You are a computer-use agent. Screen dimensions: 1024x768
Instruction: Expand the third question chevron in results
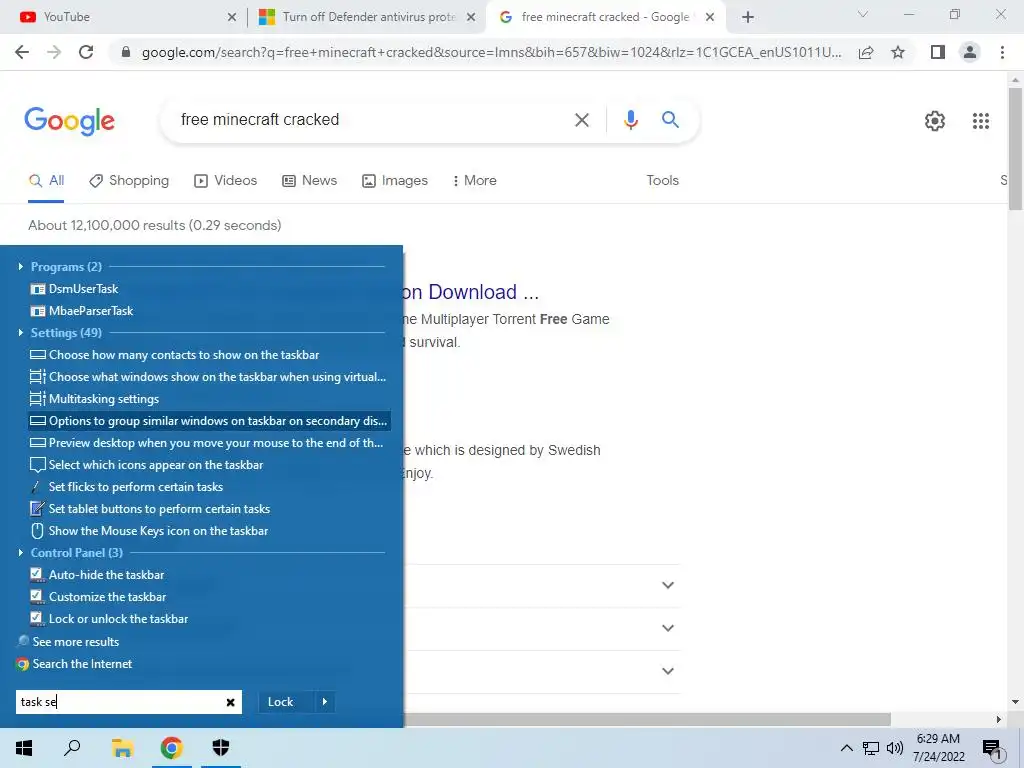click(667, 671)
